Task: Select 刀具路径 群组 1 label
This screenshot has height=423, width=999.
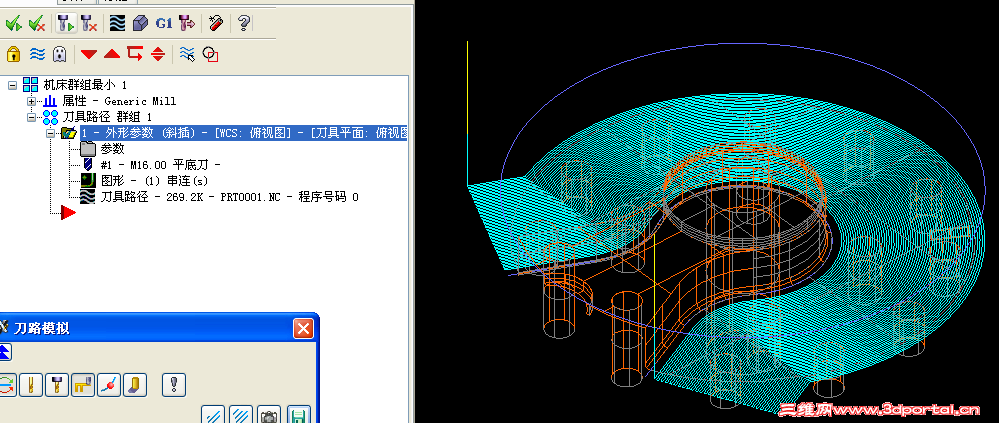Action: click(x=107, y=117)
